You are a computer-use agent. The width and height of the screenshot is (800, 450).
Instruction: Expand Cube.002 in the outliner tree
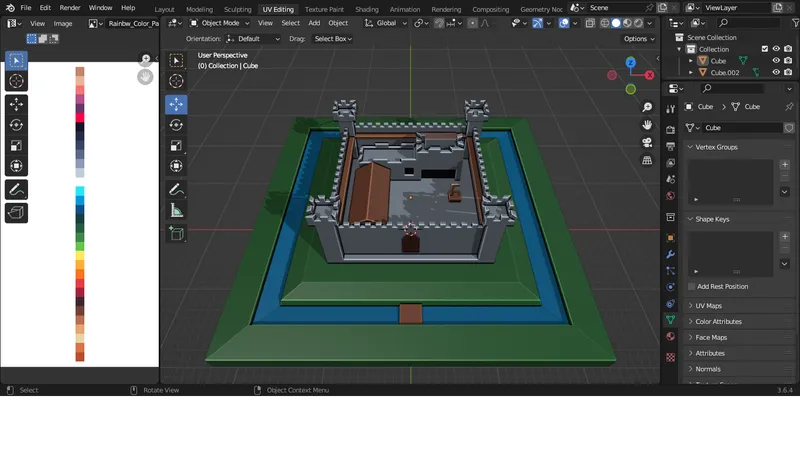691,72
